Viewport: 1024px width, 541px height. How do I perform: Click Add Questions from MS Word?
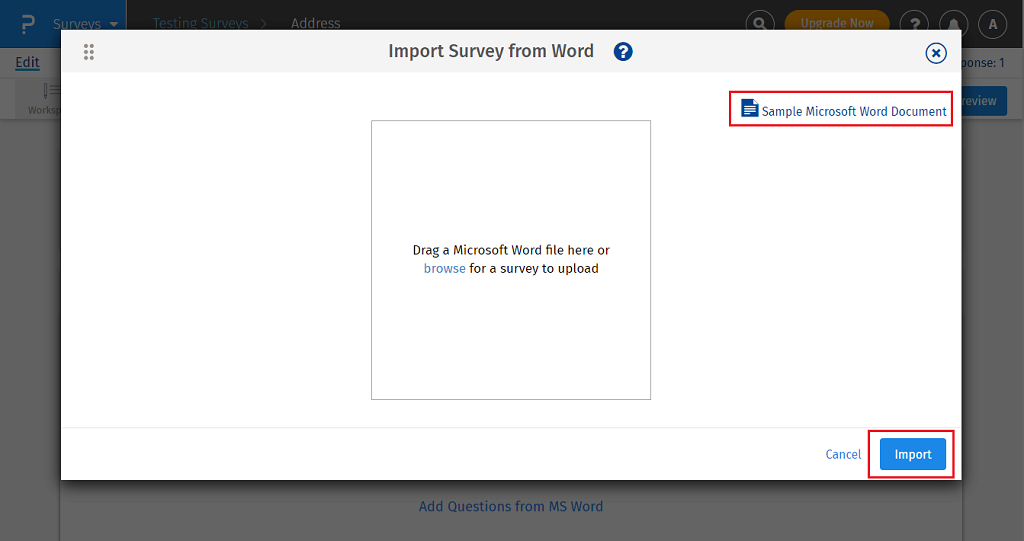pyautogui.click(x=510, y=506)
